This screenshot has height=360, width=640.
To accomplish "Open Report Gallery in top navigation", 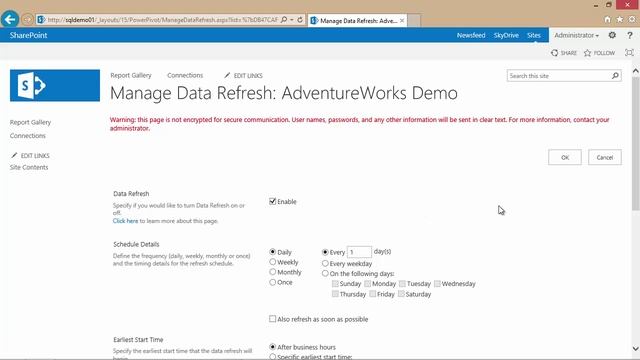I will pos(131,75).
